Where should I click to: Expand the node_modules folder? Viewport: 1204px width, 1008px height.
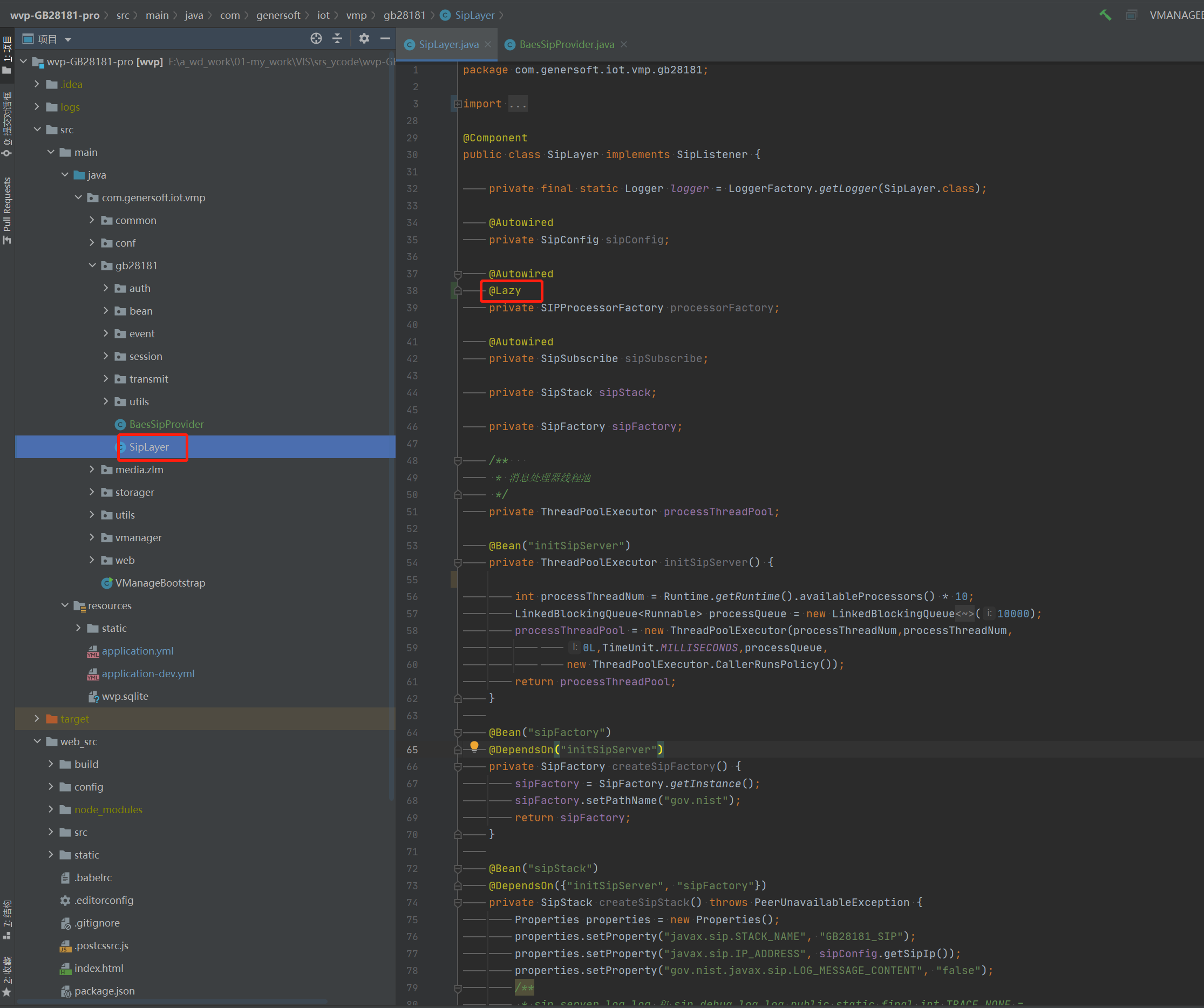point(51,809)
